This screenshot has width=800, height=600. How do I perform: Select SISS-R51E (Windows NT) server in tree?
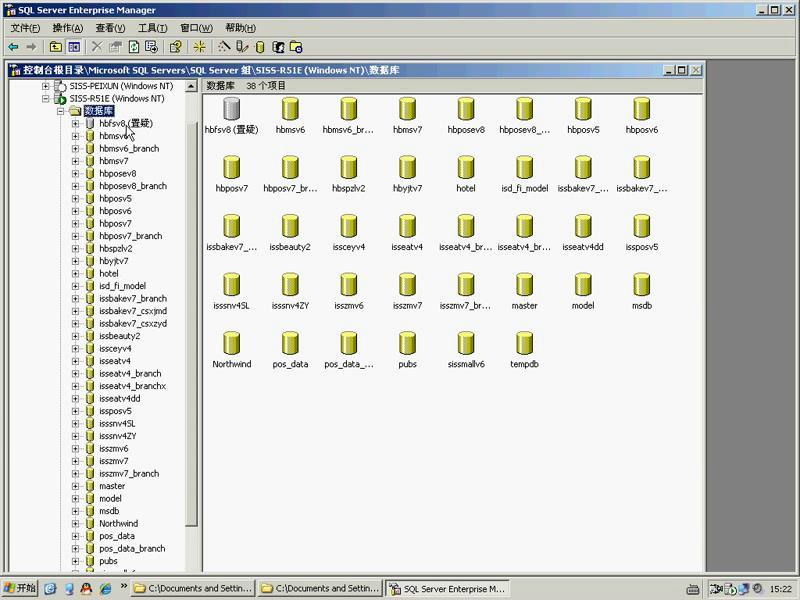[x=117, y=98]
